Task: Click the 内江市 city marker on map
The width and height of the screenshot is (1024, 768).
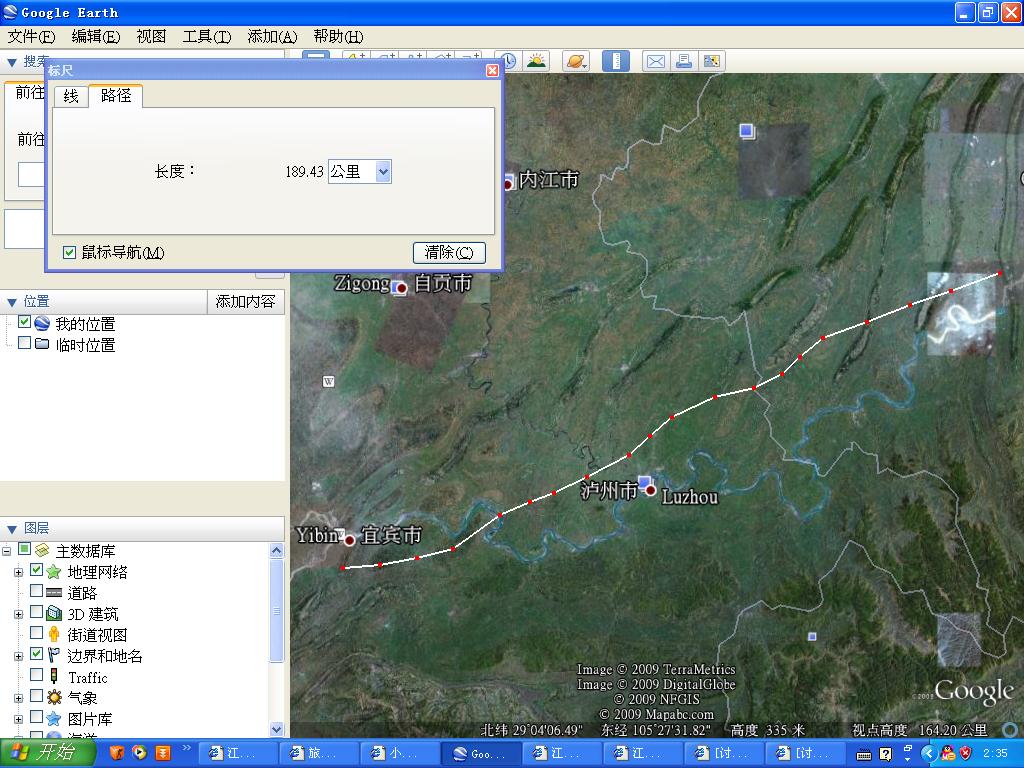Action: tap(507, 185)
